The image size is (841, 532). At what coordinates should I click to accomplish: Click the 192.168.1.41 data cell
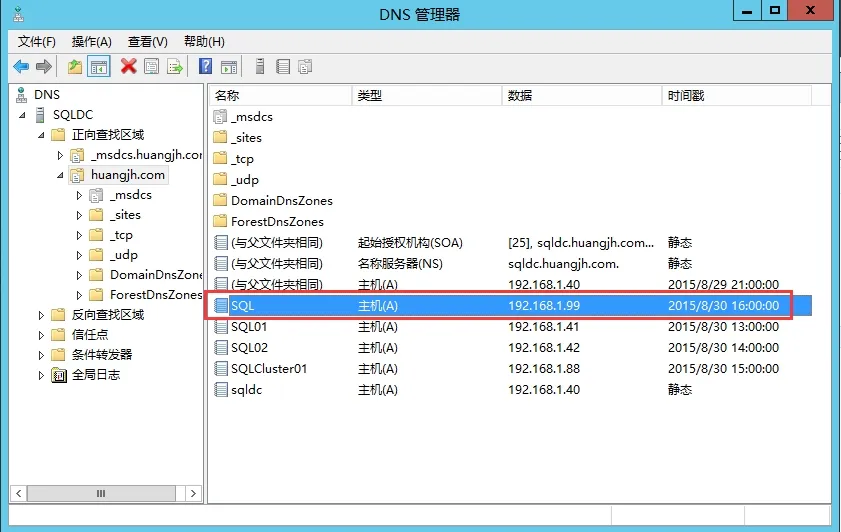point(544,327)
